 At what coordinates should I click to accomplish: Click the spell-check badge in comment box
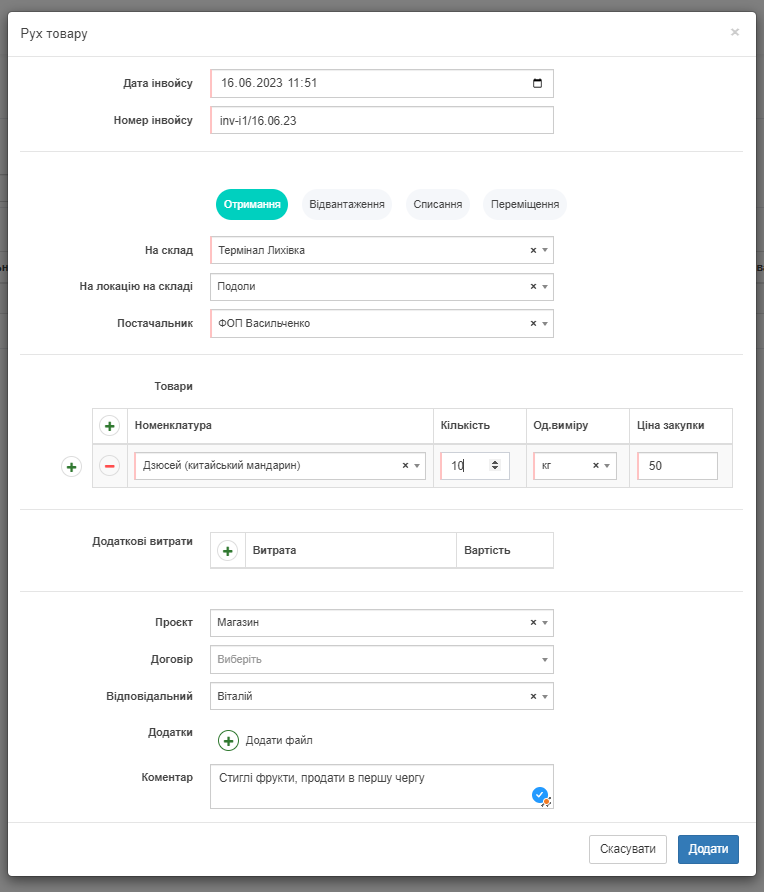click(x=540, y=795)
